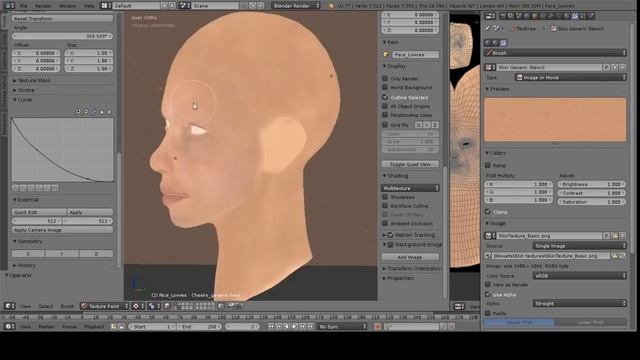The image size is (640, 360).
Task: Delete the Default screen layout
Action: 172,6
